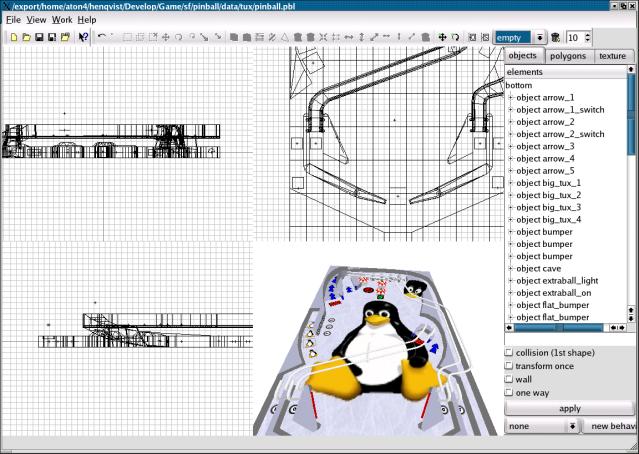
Task: Click the vertical double-arrow resize icon
Action: pyautogui.click(x=361, y=37)
